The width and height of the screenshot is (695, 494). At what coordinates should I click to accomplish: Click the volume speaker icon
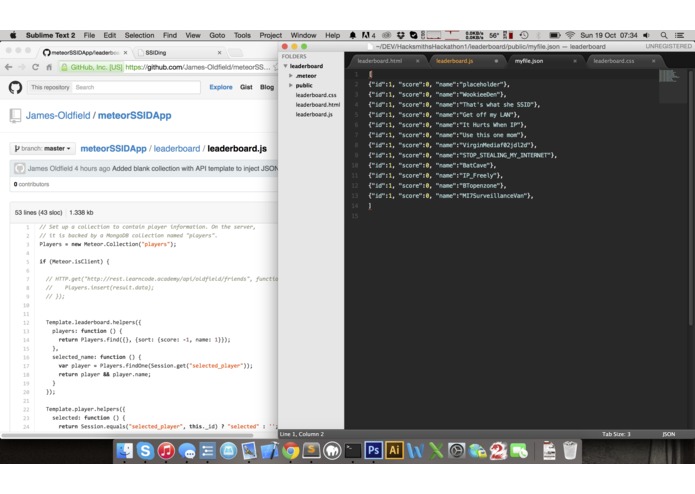pos(647,35)
